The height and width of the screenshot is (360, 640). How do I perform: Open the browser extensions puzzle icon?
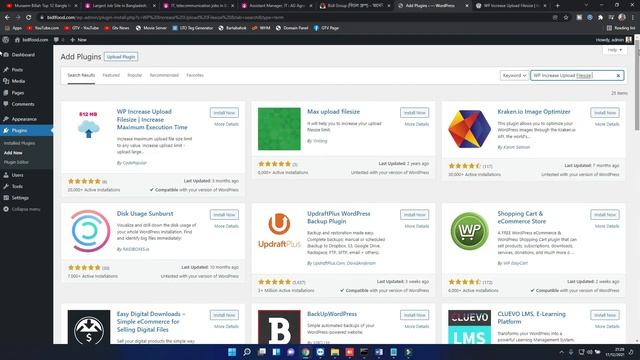coord(600,18)
